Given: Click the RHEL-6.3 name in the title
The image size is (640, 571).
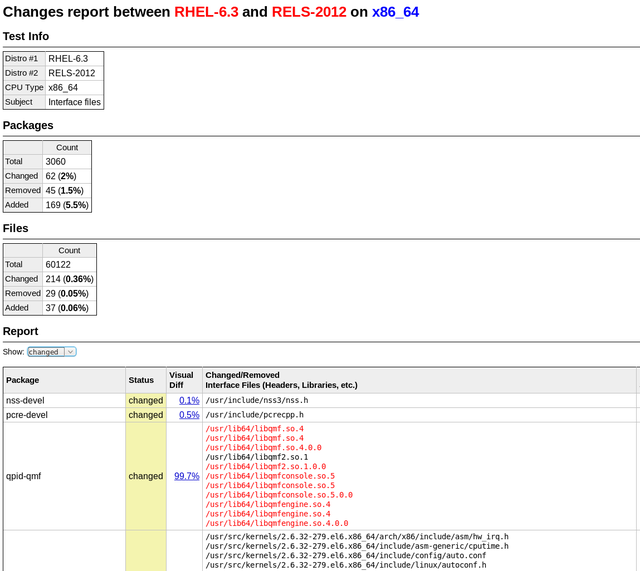Looking at the screenshot, I should [206, 12].
